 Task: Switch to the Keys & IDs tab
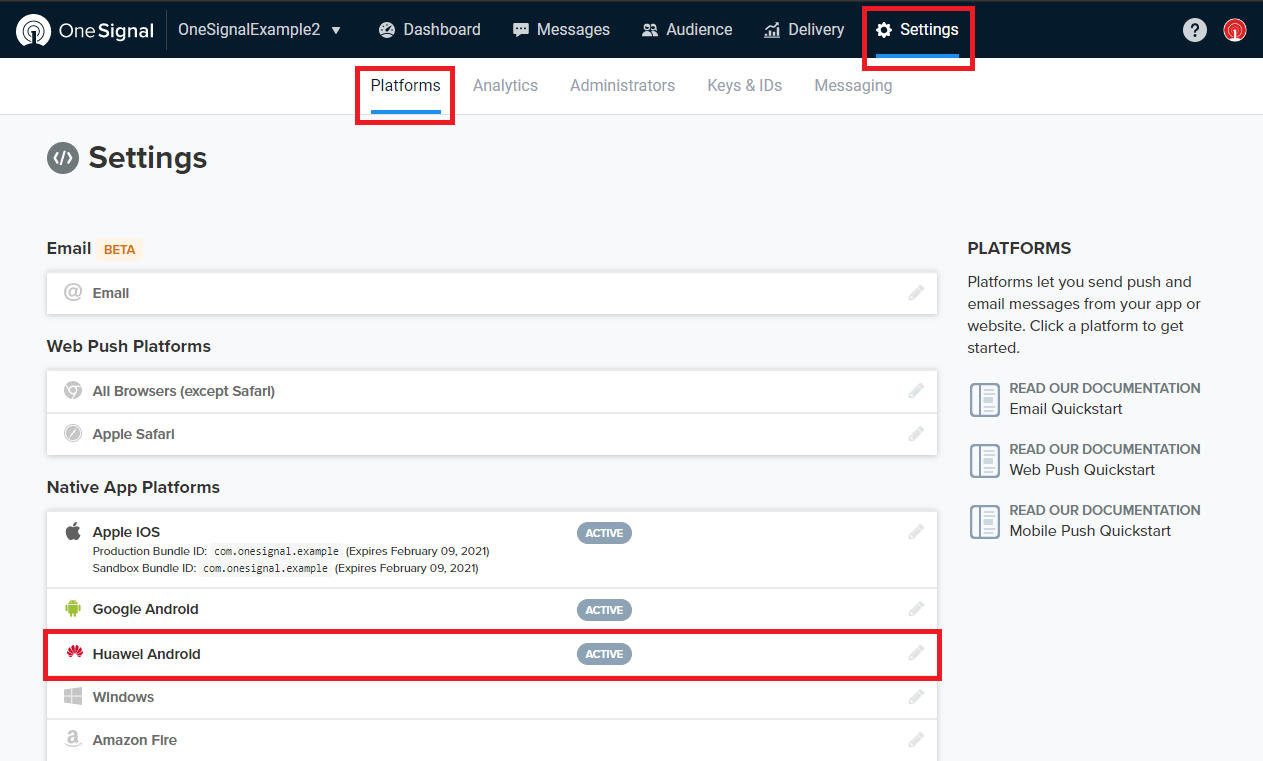[x=745, y=86]
